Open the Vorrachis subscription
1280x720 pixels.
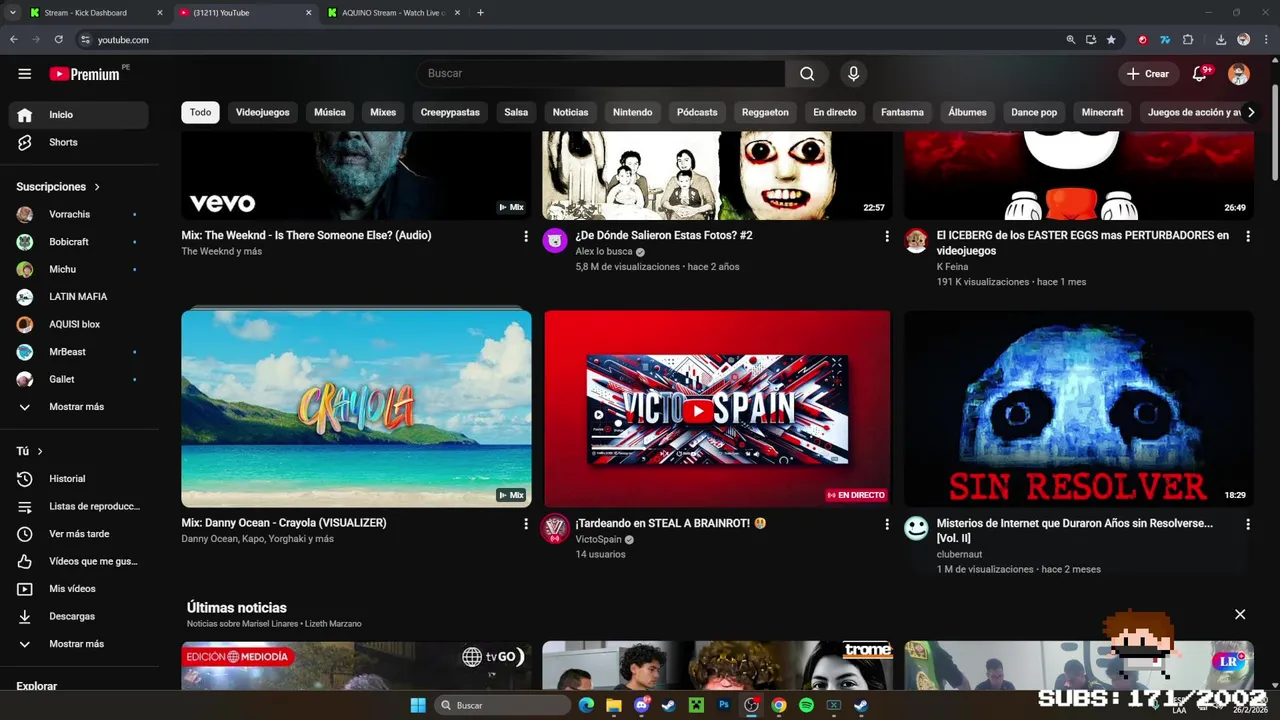click(78, 214)
